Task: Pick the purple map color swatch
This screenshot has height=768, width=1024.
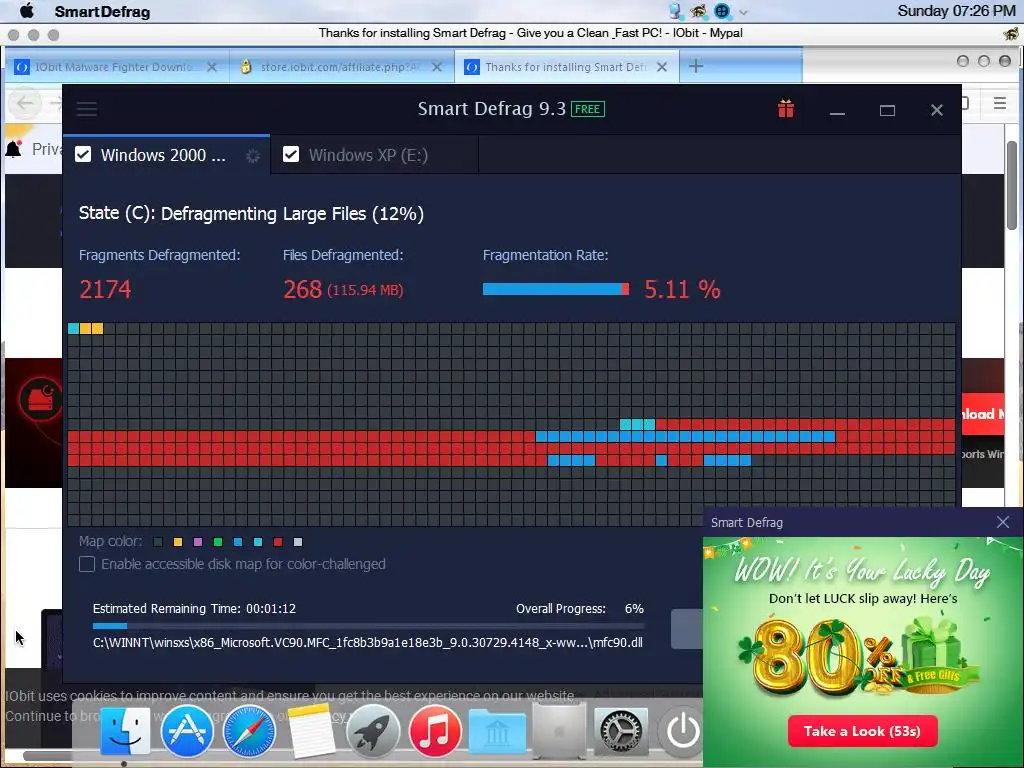Action: (198, 542)
